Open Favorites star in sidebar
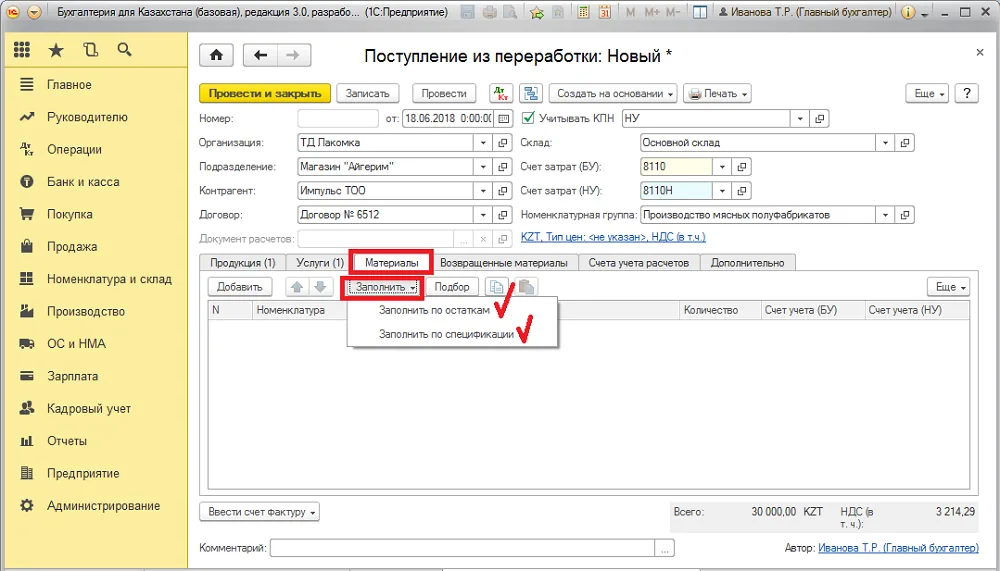The image size is (1000, 571). pyautogui.click(x=56, y=50)
